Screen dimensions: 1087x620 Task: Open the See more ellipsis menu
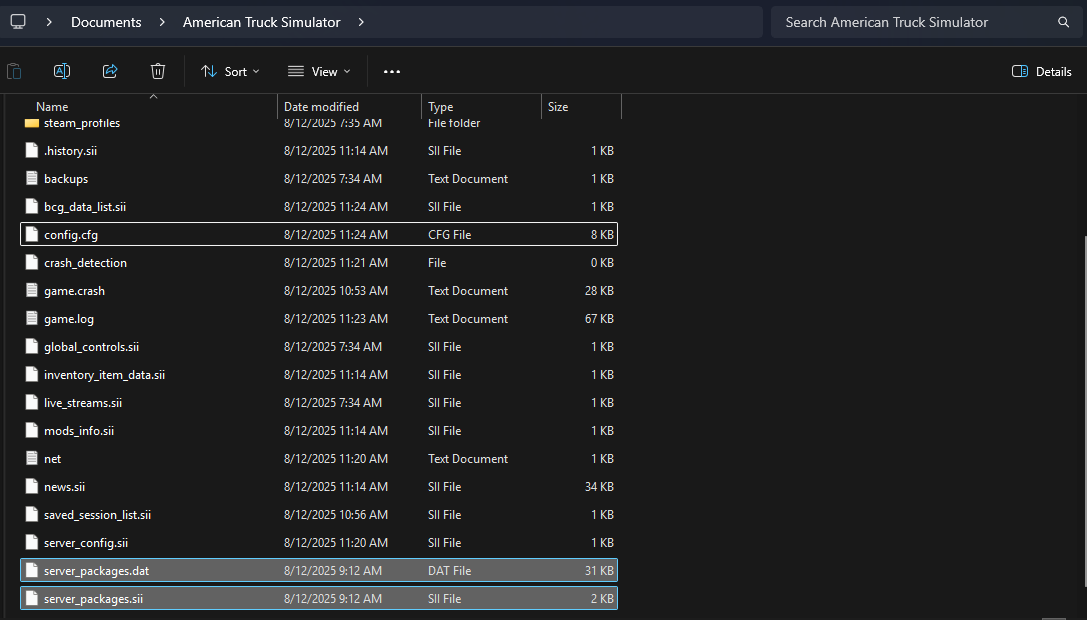click(392, 71)
